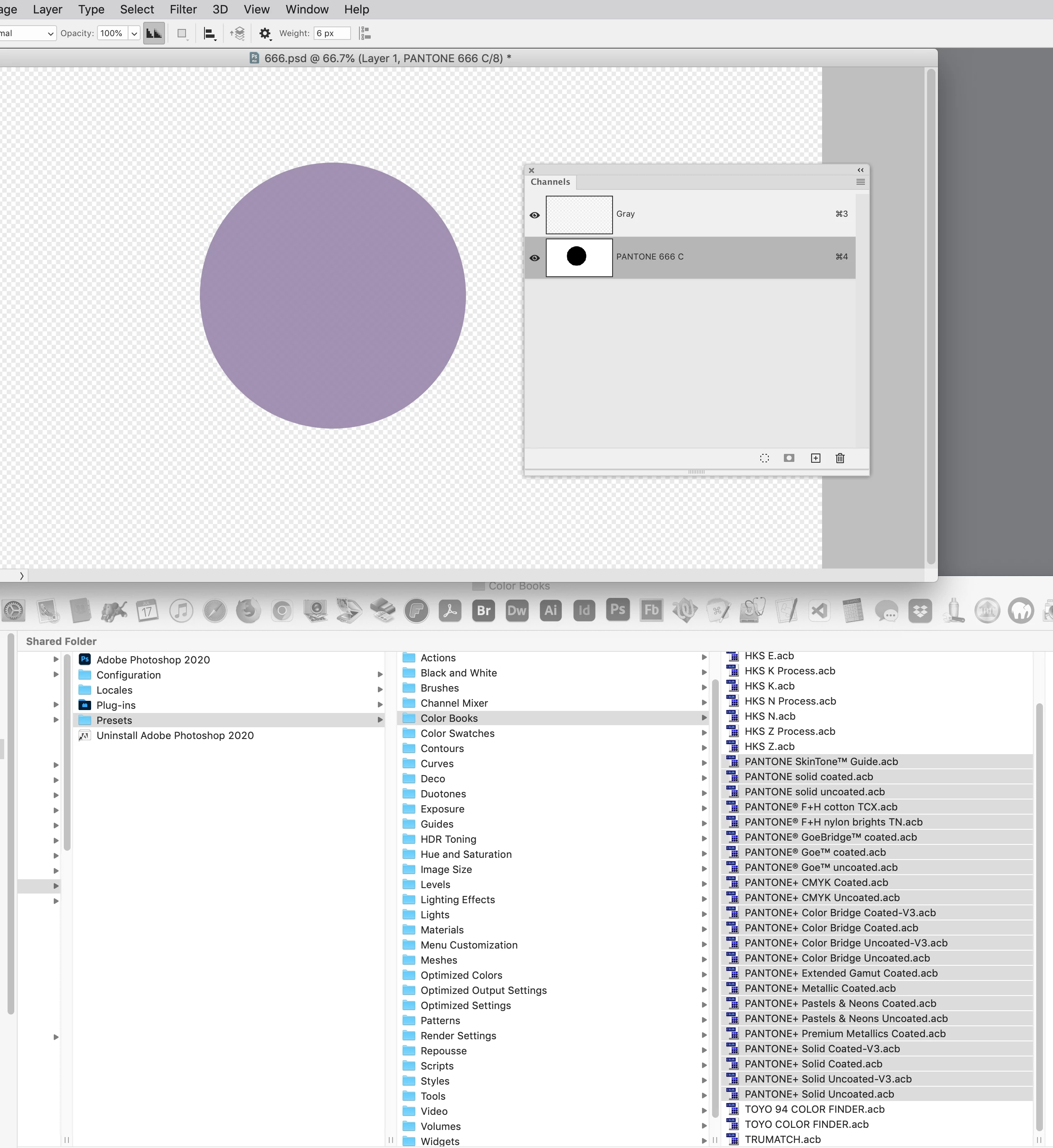1053x1148 pixels.
Task: Hide the Gray channel eye icon
Action: (x=534, y=215)
